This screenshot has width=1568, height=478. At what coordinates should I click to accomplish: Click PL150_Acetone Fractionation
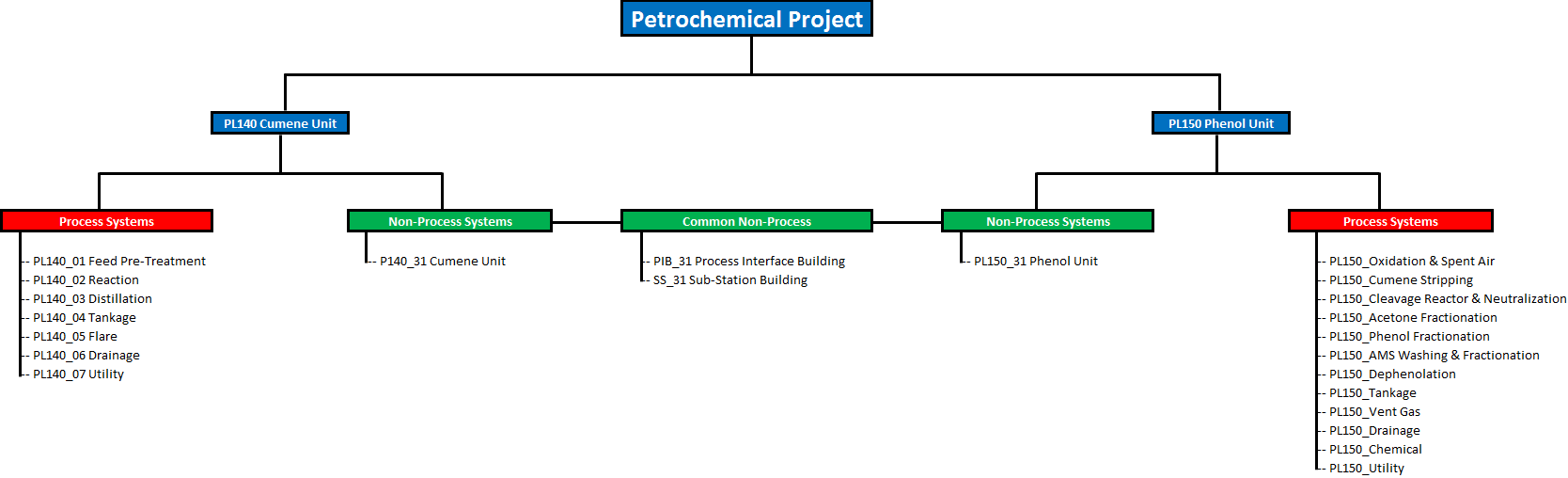(1413, 318)
